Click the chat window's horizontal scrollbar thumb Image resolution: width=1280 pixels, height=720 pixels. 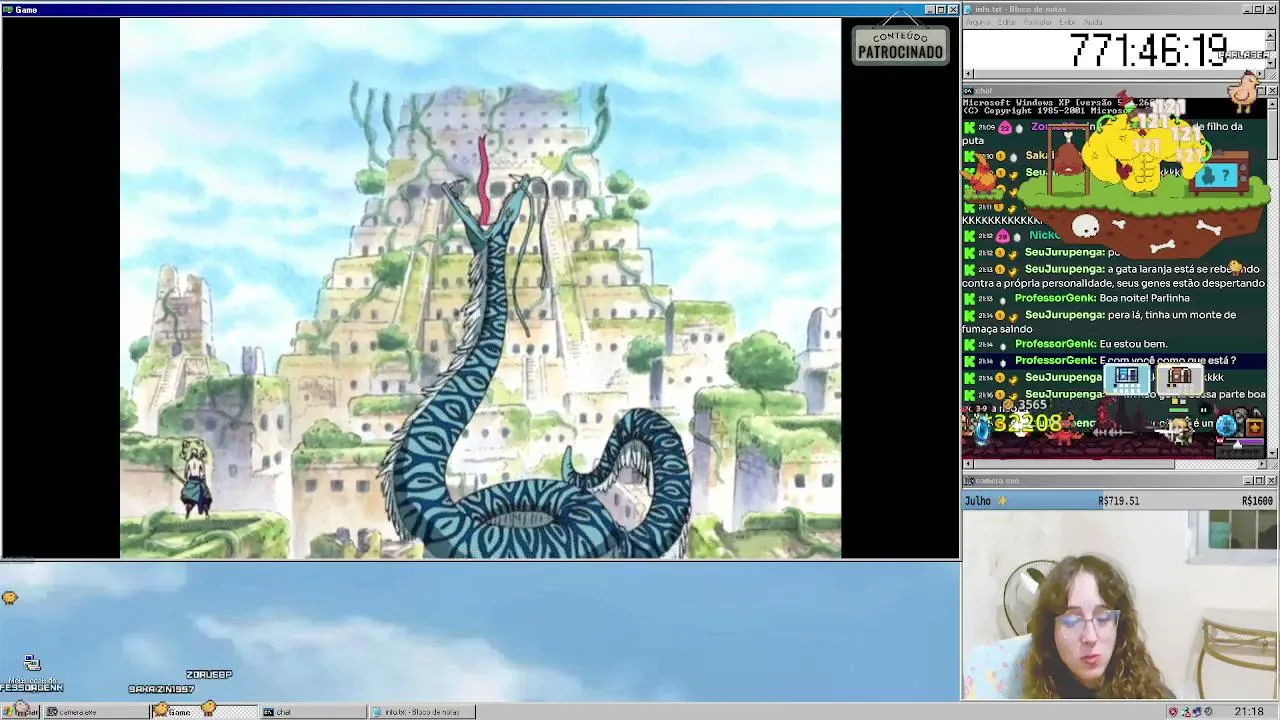pyautogui.click(x=1075, y=464)
